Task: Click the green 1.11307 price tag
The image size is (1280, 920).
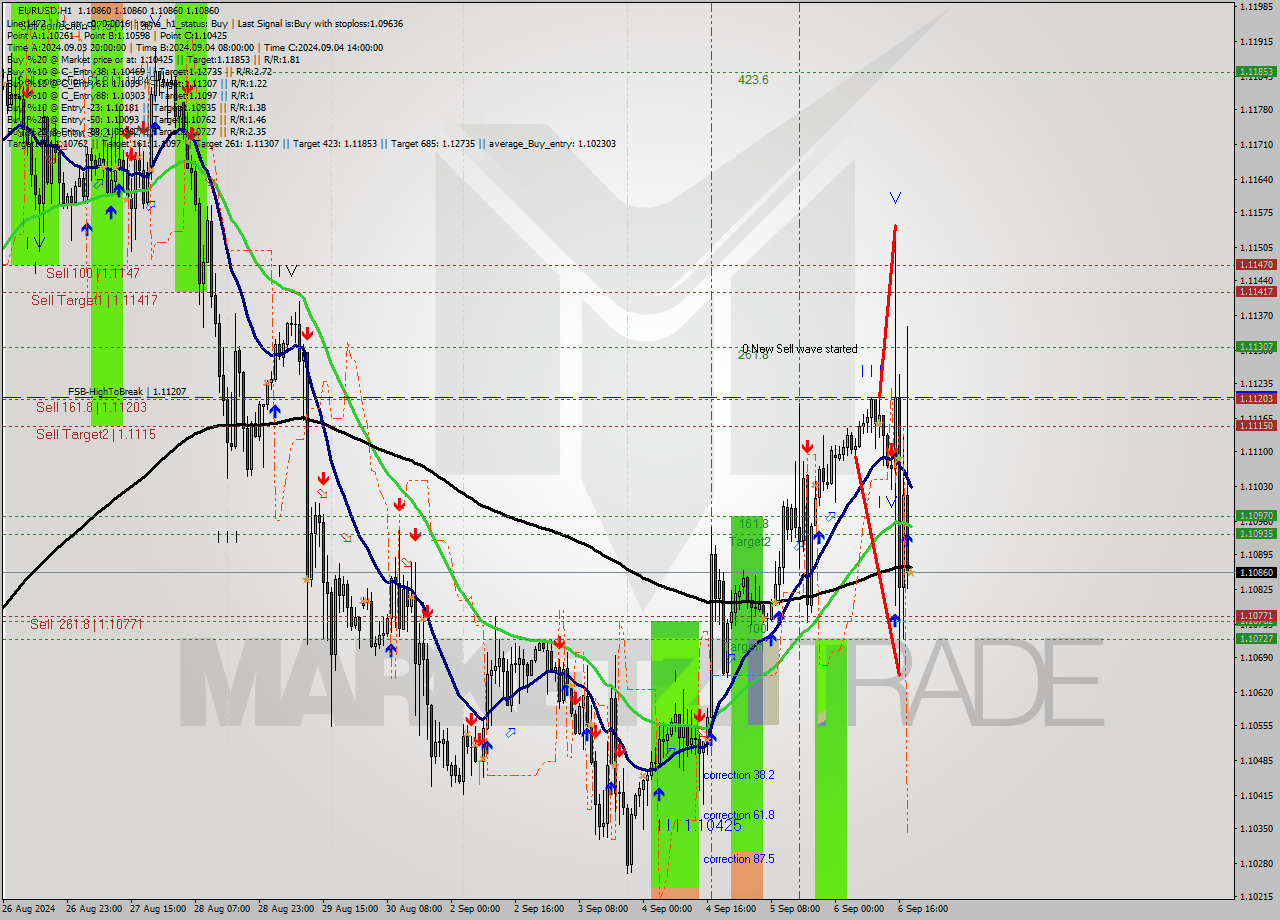Action: click(1256, 347)
